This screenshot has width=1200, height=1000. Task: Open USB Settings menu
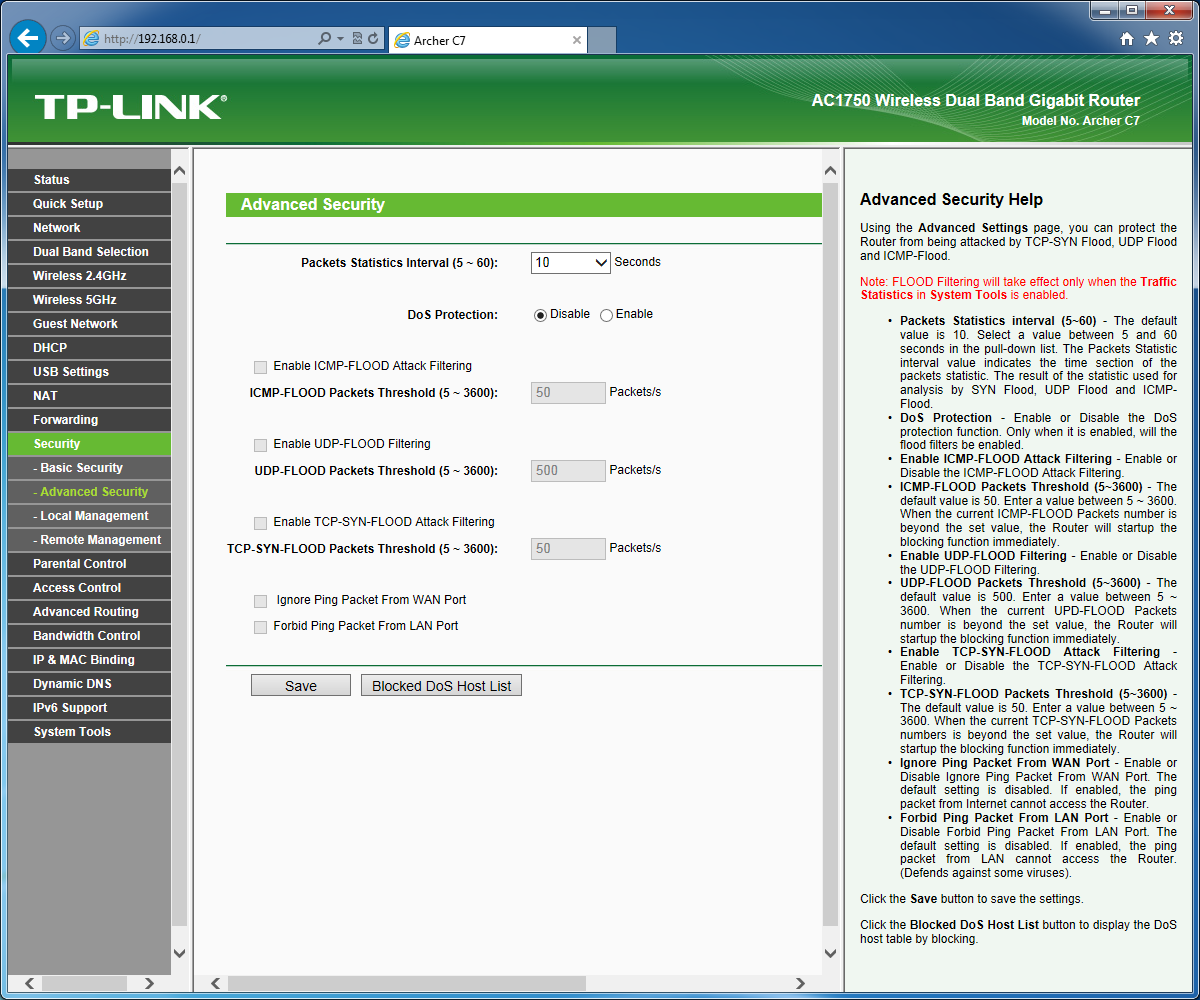(89, 372)
